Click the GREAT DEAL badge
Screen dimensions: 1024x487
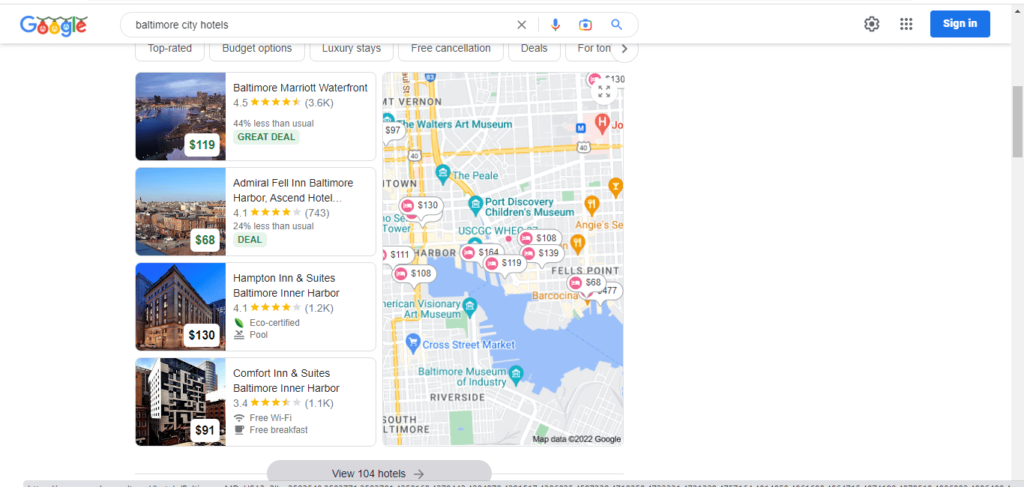266,137
